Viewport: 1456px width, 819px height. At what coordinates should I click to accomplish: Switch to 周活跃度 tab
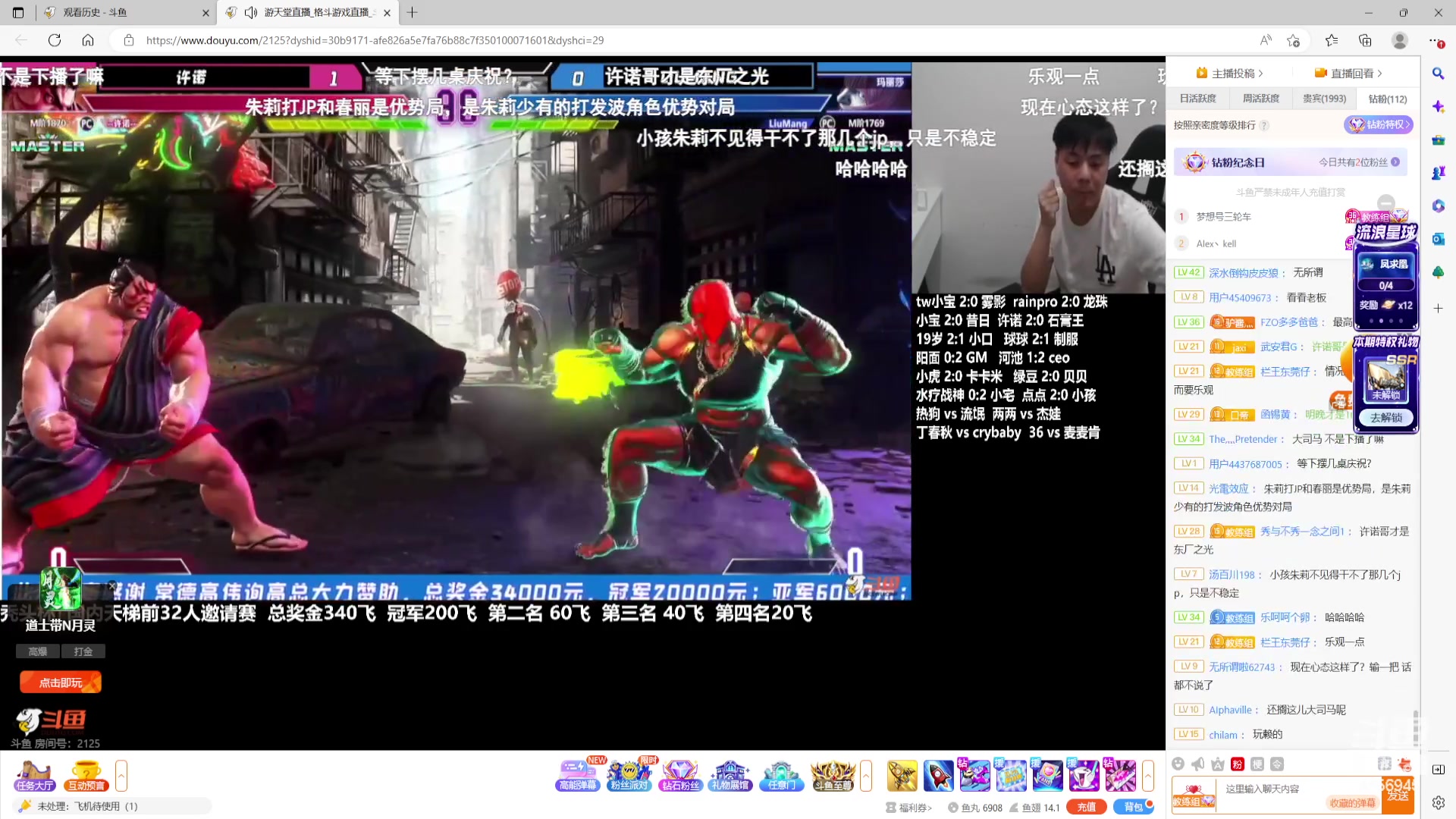[1260, 99]
